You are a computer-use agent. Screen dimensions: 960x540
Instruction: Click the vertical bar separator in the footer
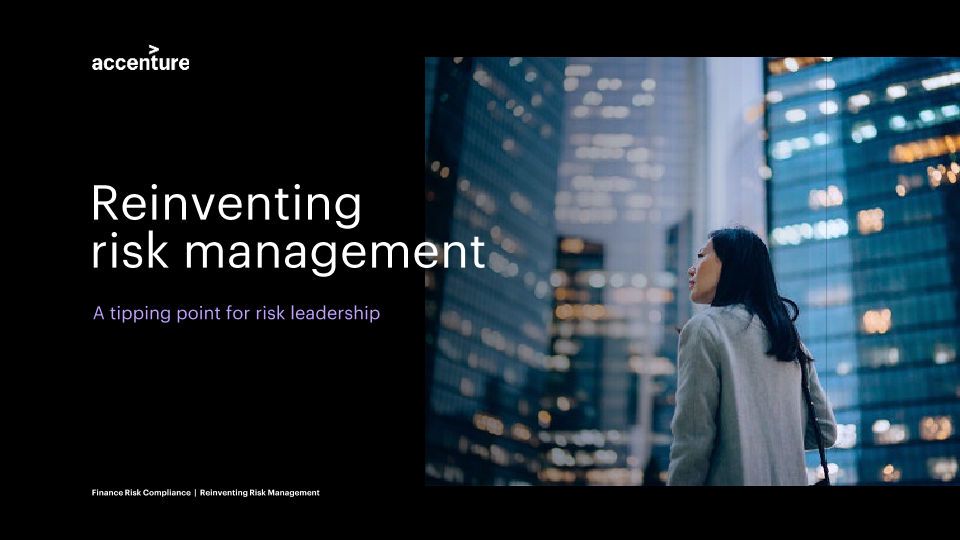tap(194, 493)
